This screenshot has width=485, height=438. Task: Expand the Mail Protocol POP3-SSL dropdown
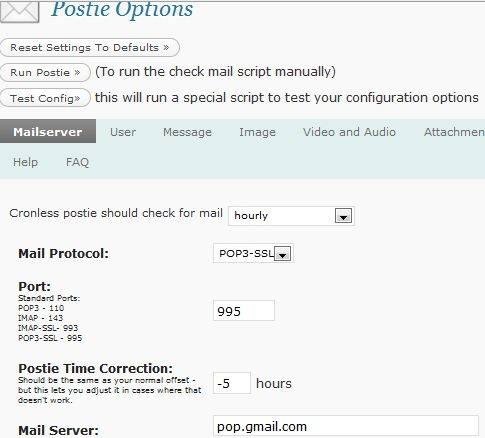tap(253, 254)
